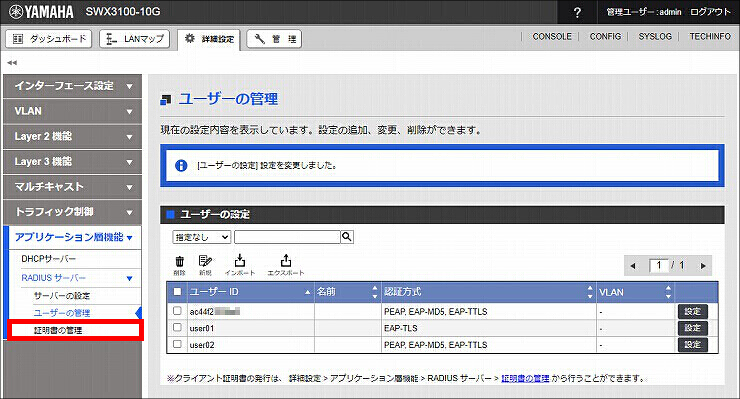This screenshot has width=740, height=399.
Task: Toggle select-all checkbox in table header
Action: coord(177,292)
